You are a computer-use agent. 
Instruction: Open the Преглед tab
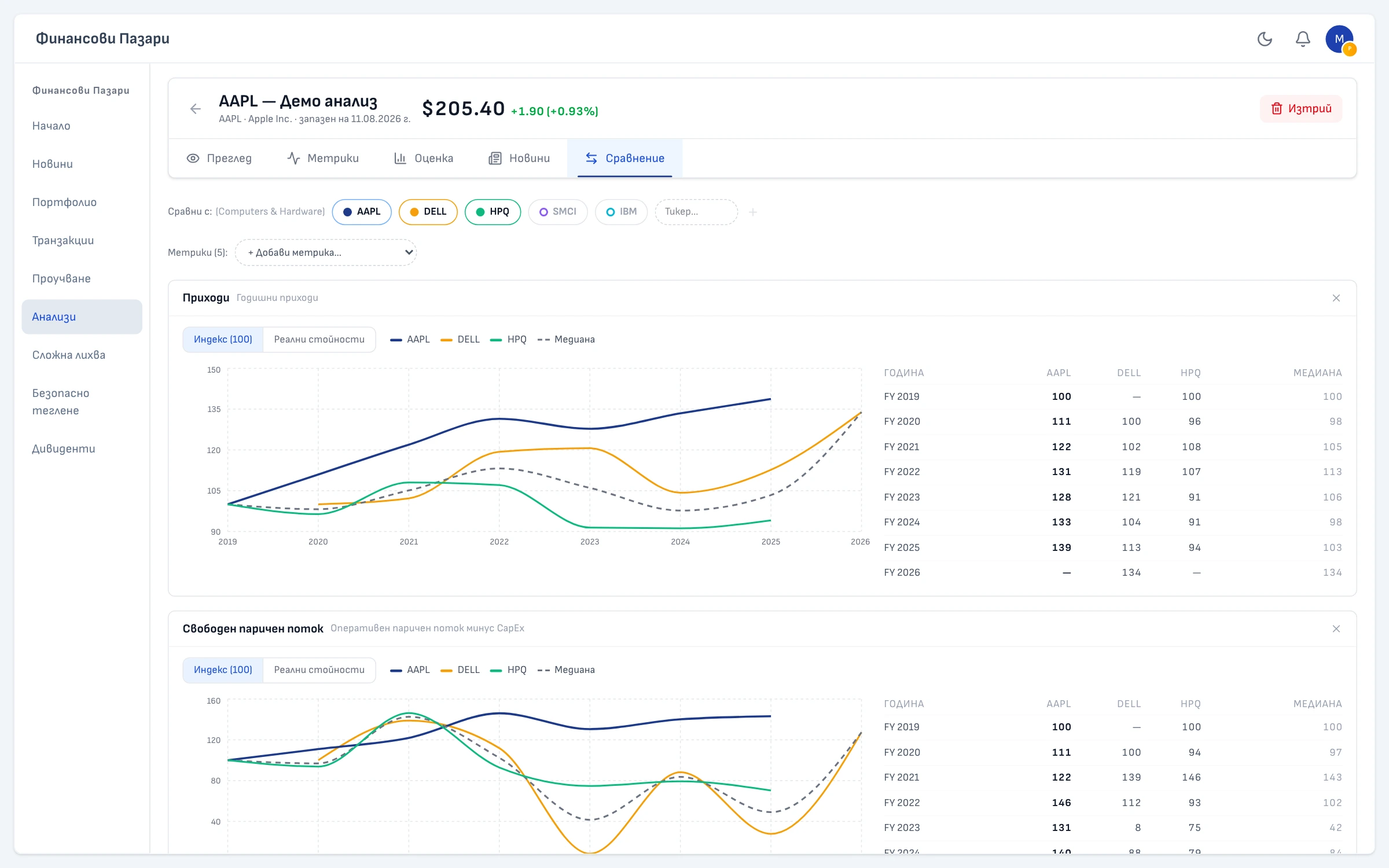pyautogui.click(x=219, y=159)
